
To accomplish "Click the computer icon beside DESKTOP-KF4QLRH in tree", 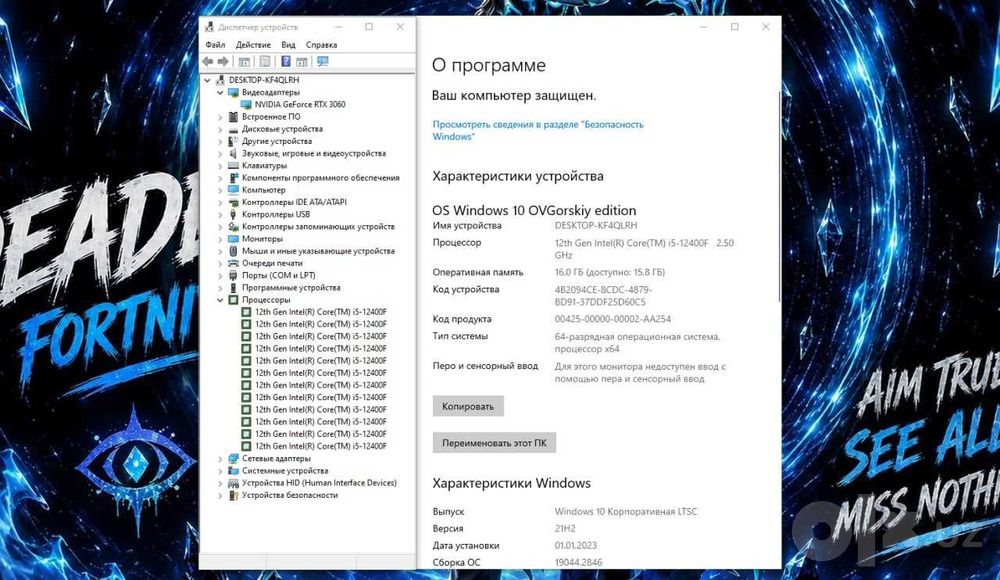I will (x=221, y=80).
